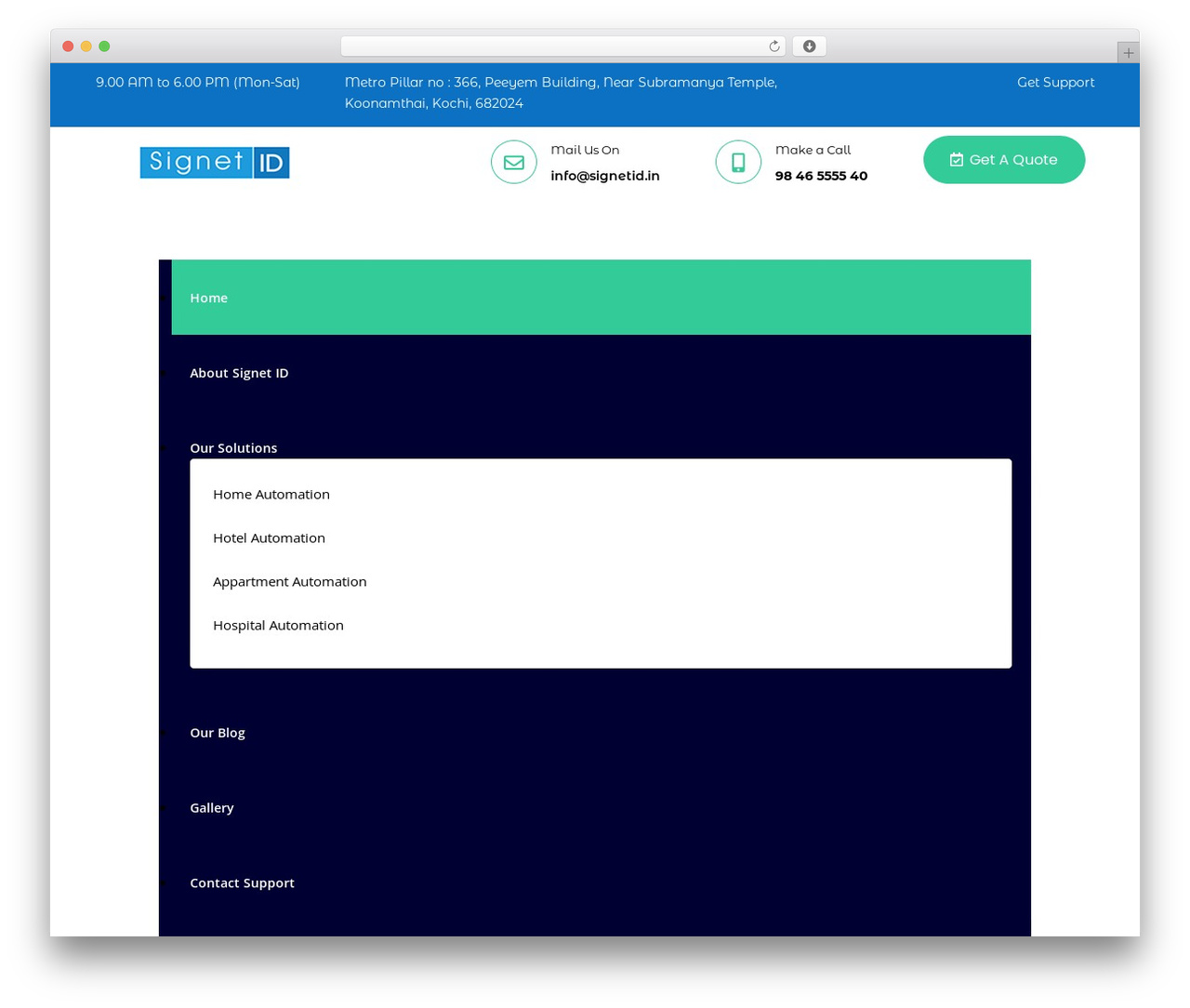The image size is (1190, 1008).
Task: Close the browser window with red button
Action: [x=68, y=46]
